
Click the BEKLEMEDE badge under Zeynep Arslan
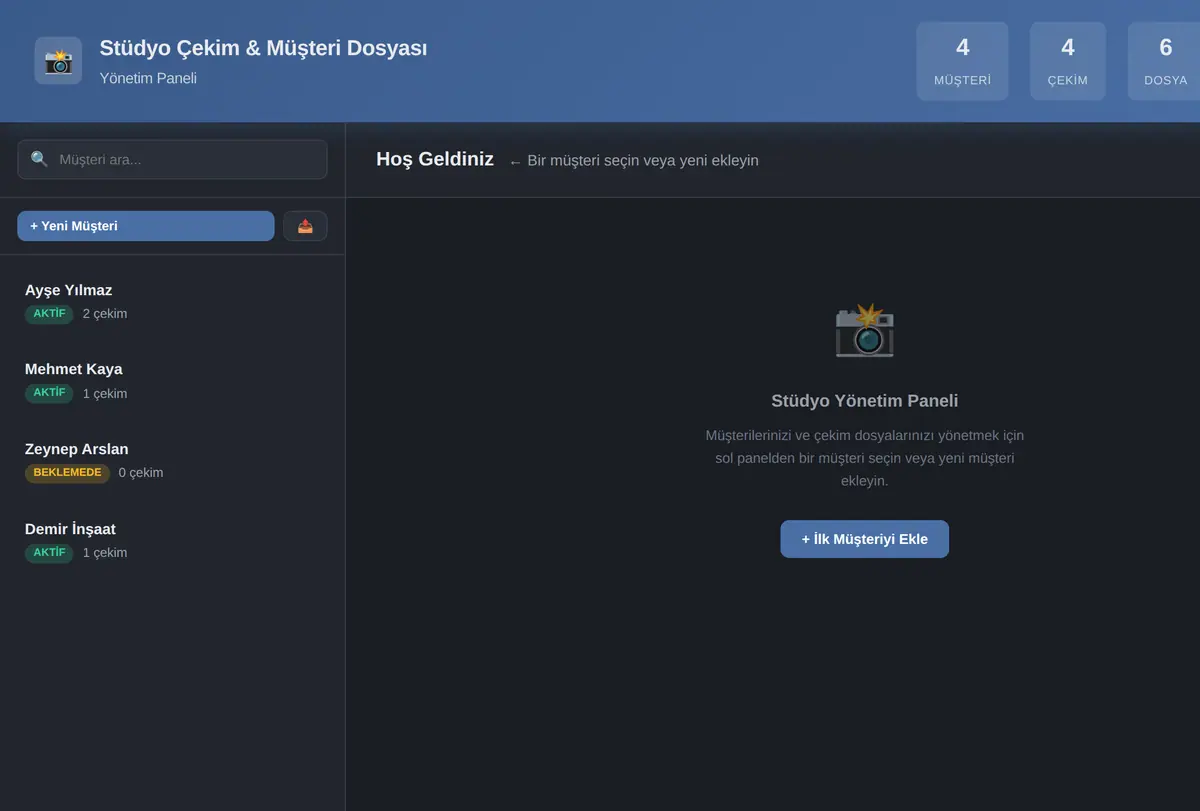(67, 473)
